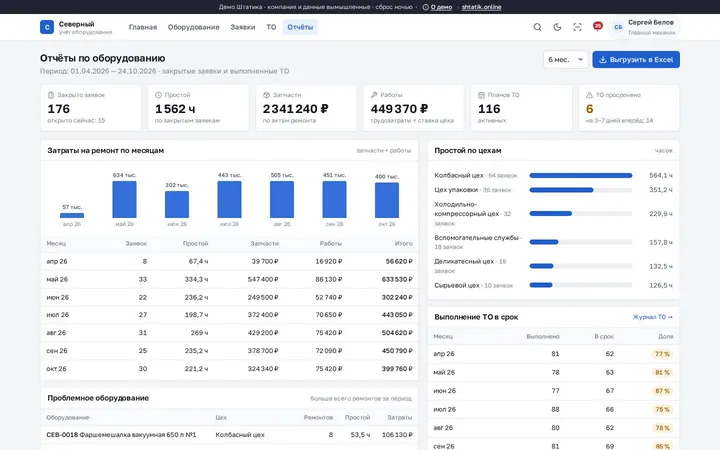Open the Оборудование tab
The image size is (720, 450).
(193, 27)
